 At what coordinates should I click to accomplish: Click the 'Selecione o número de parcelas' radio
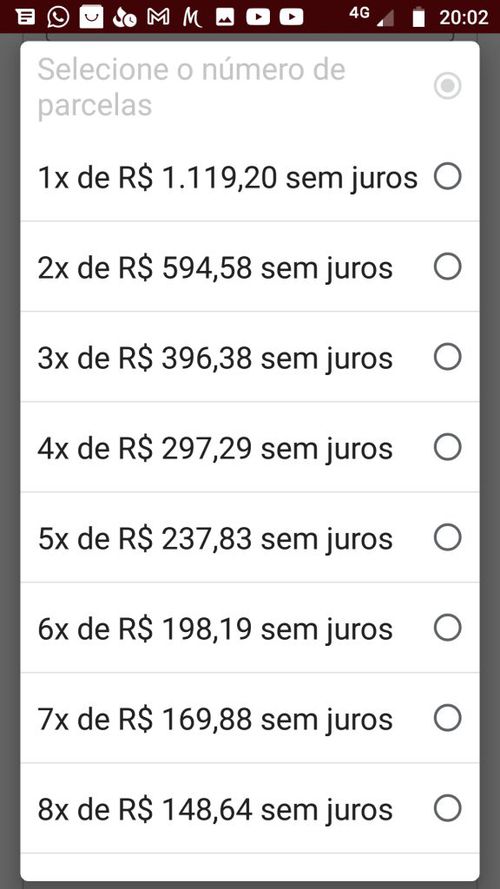448,86
